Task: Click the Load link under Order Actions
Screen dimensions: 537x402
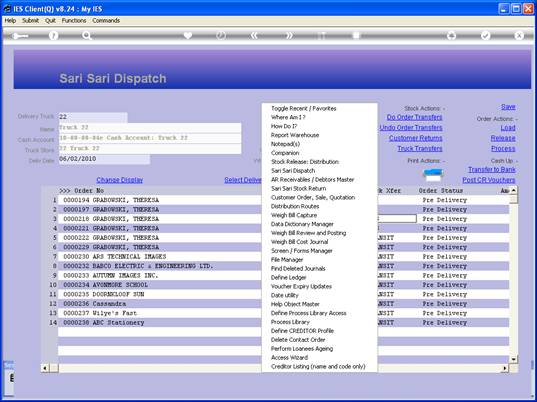Action: [x=508, y=128]
